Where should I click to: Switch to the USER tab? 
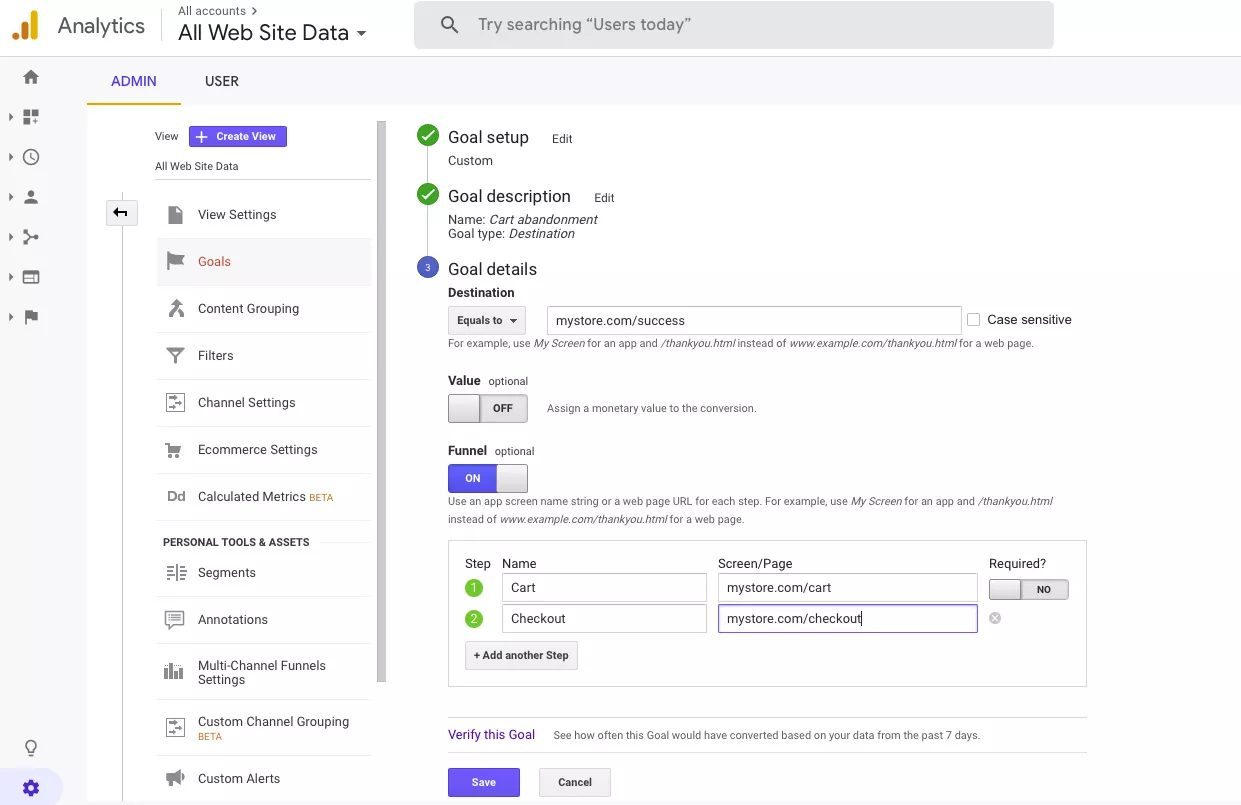[221, 81]
